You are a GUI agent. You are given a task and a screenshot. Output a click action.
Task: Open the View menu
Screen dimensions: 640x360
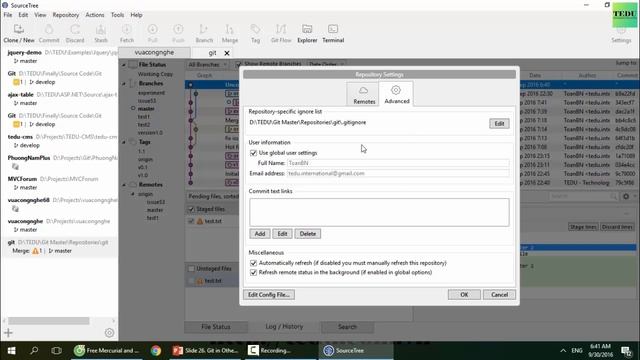[40, 15]
